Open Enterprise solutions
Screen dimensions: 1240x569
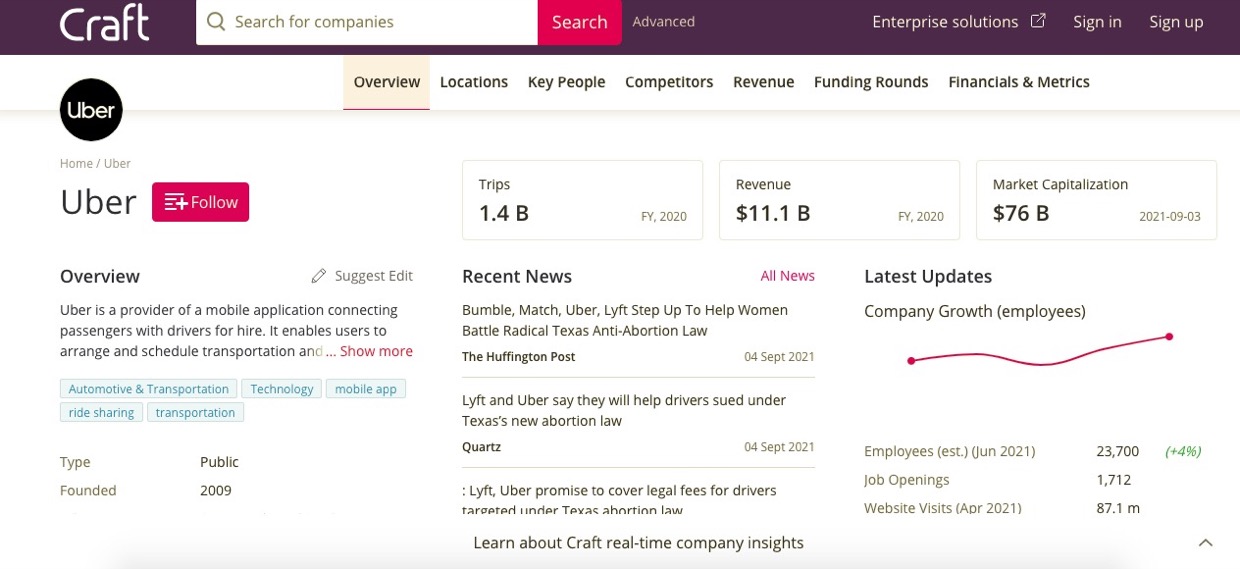(945, 21)
